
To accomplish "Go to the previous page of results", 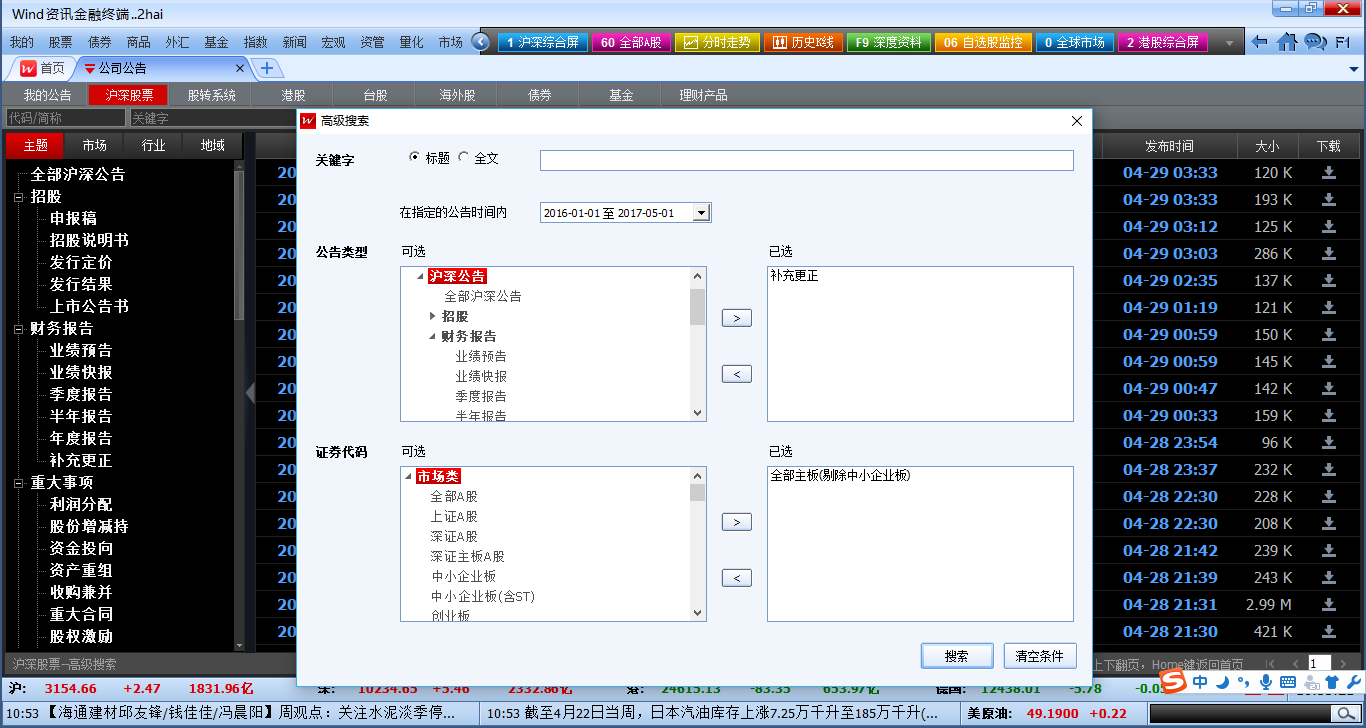I will coord(1296,664).
